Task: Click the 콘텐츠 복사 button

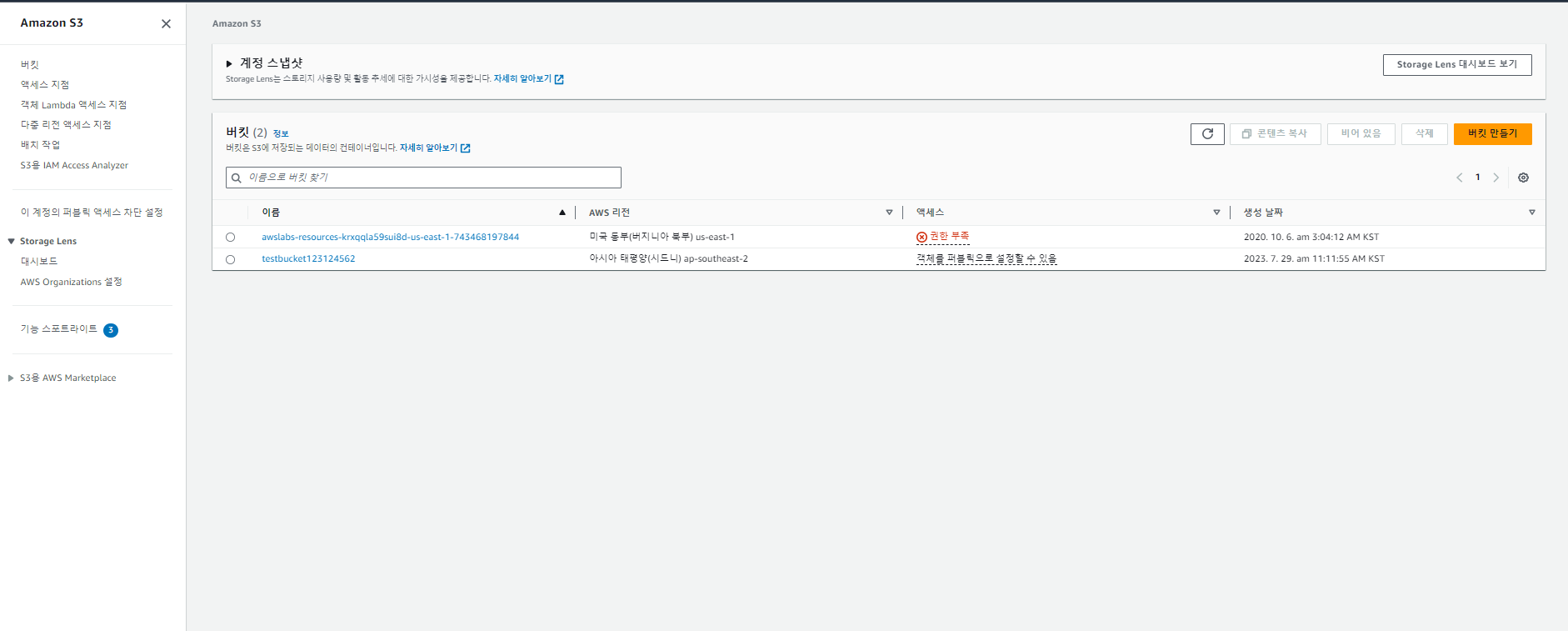Action: click(x=1275, y=134)
